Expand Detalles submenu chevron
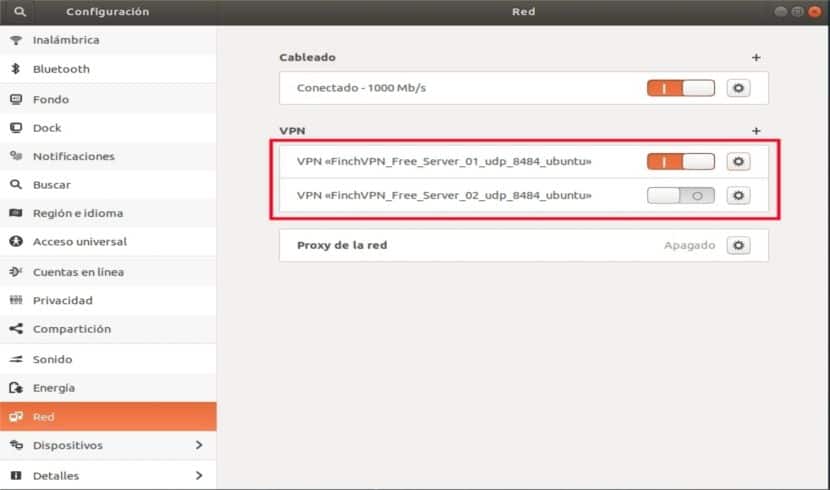The width and height of the screenshot is (830, 490). (x=199, y=475)
